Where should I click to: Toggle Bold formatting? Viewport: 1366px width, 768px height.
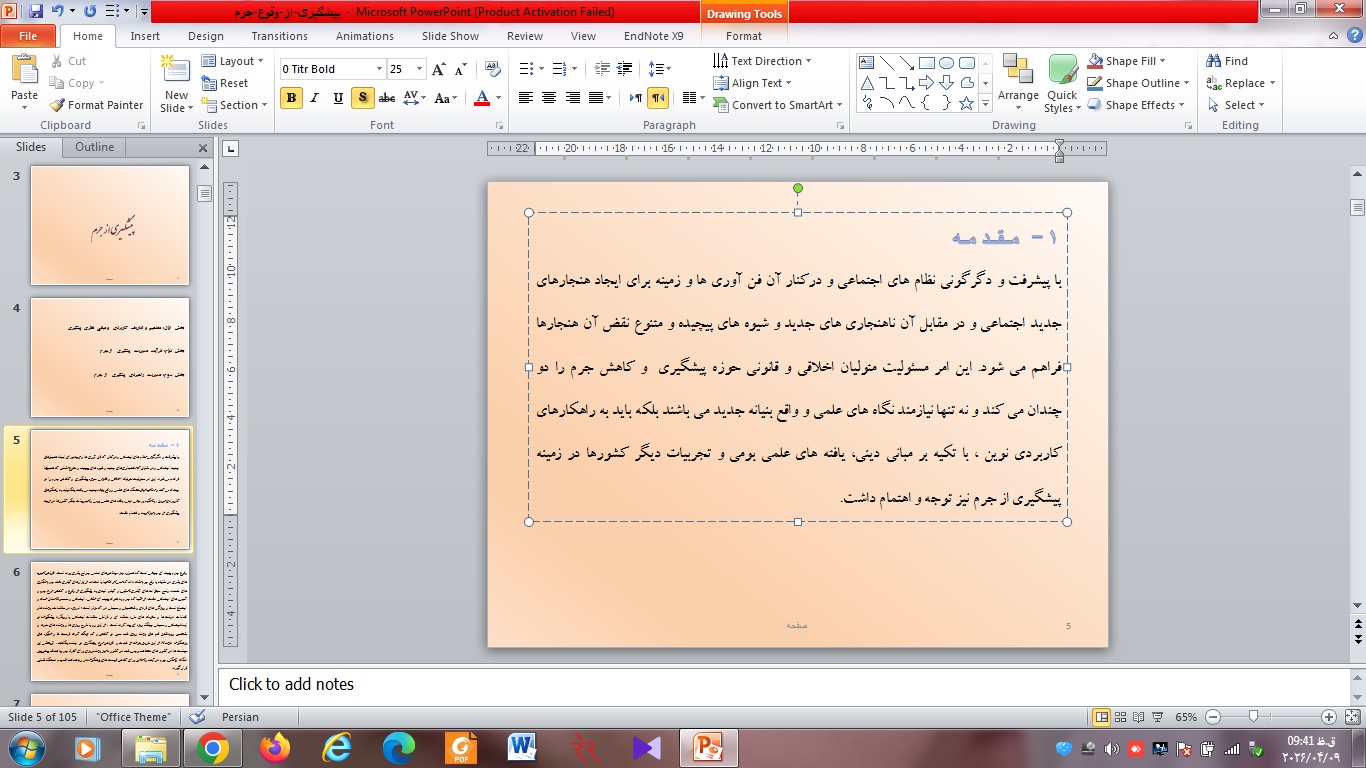pyautogui.click(x=291, y=98)
